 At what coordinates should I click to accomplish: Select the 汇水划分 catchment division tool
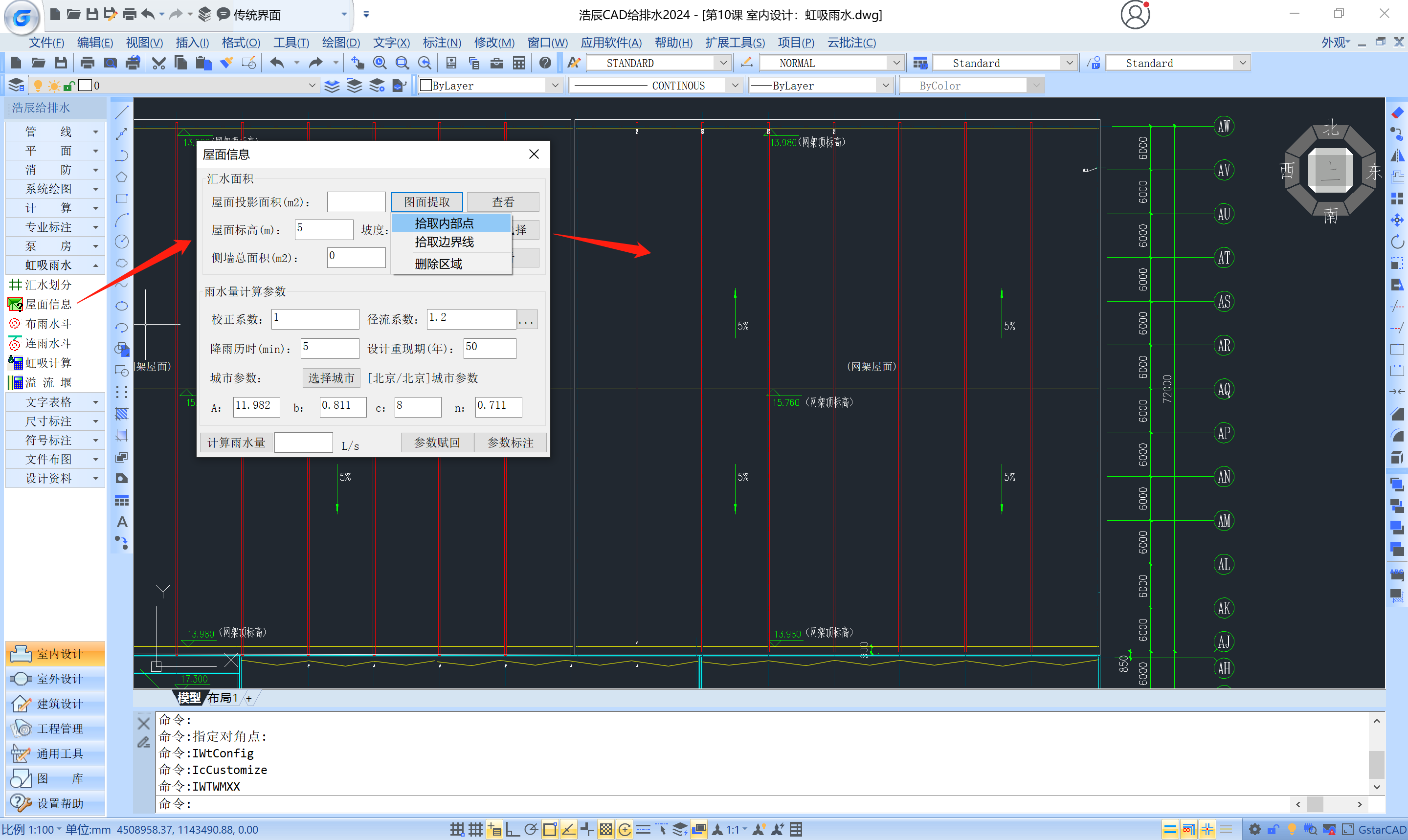(x=47, y=285)
